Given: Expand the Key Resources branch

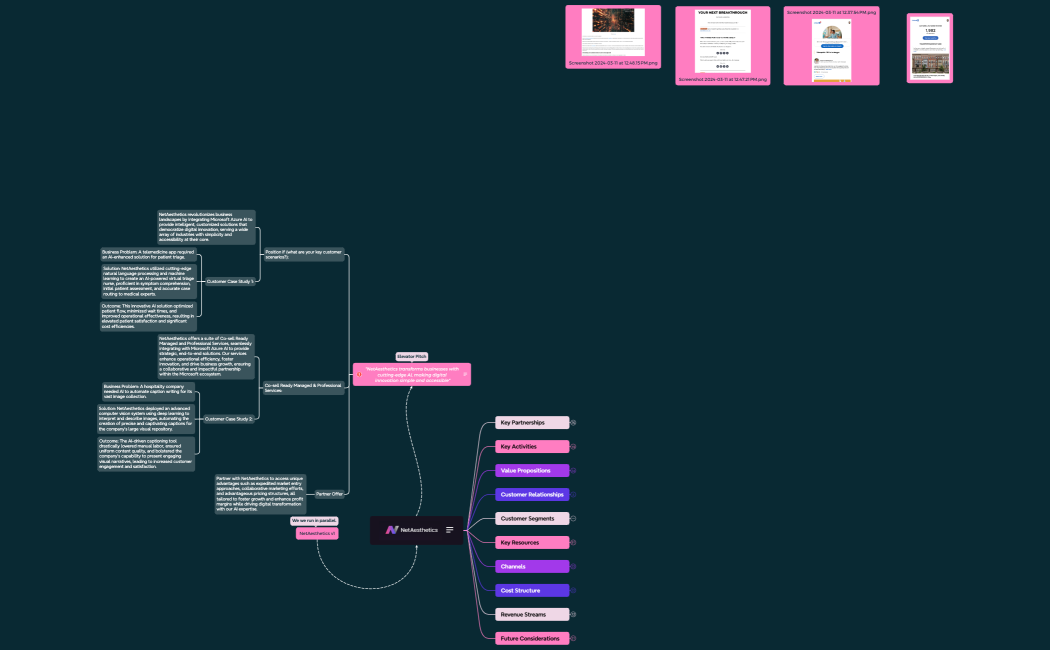Looking at the screenshot, I should point(573,543).
